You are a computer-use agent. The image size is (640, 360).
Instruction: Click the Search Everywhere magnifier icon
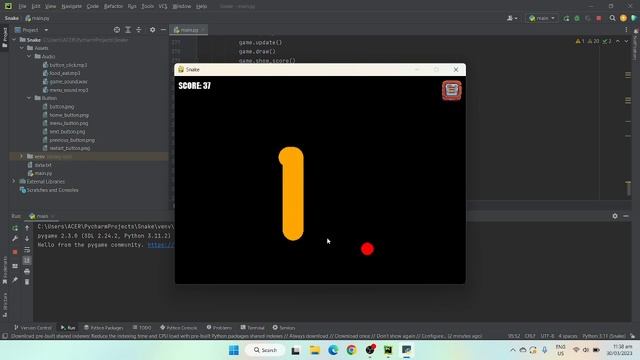(x=612, y=18)
